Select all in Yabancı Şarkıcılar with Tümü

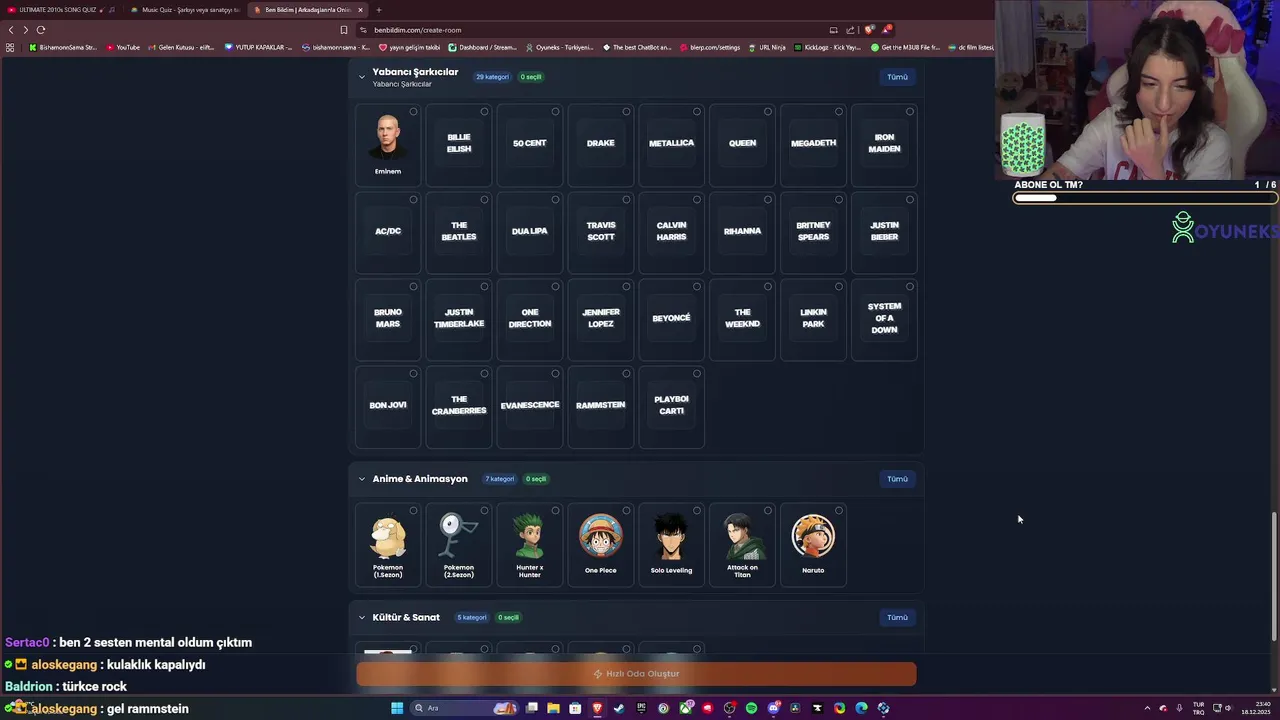click(x=897, y=77)
